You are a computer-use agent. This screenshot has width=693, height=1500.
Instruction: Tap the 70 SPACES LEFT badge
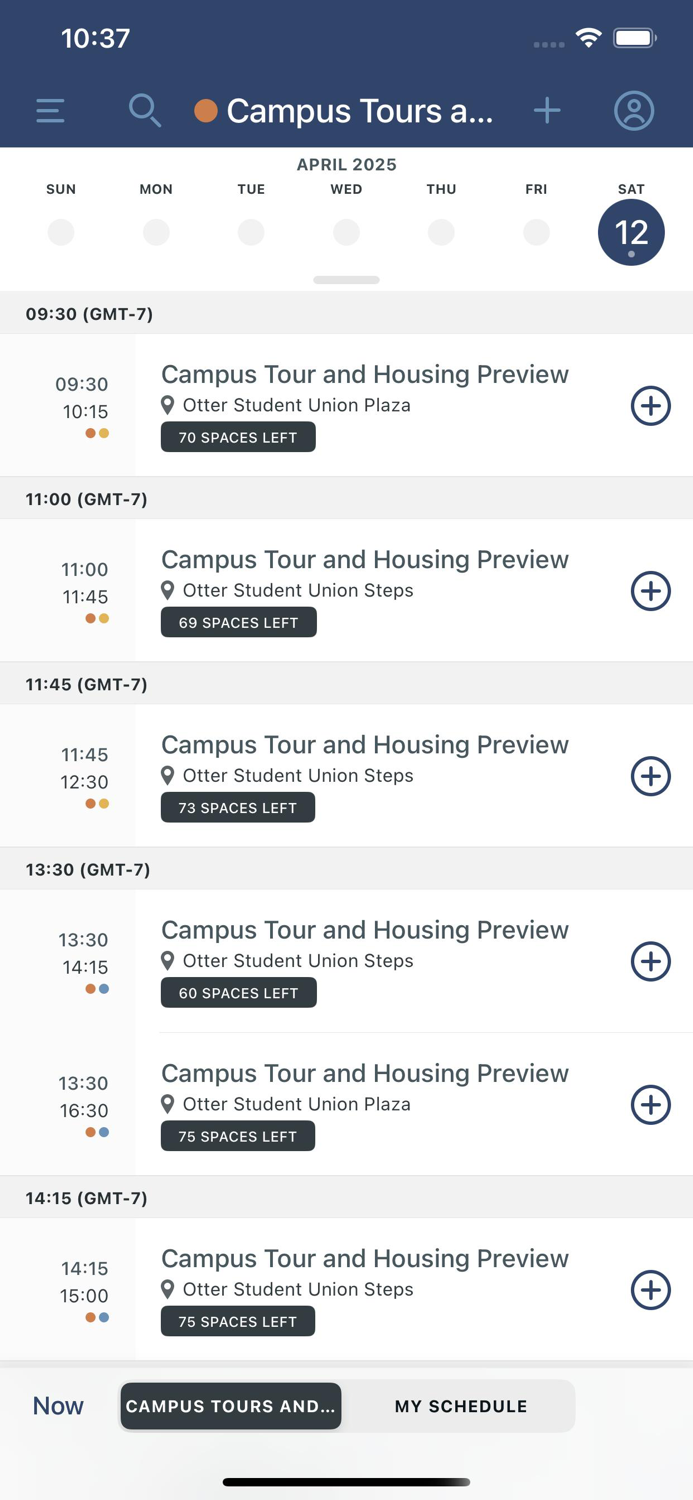tap(238, 437)
